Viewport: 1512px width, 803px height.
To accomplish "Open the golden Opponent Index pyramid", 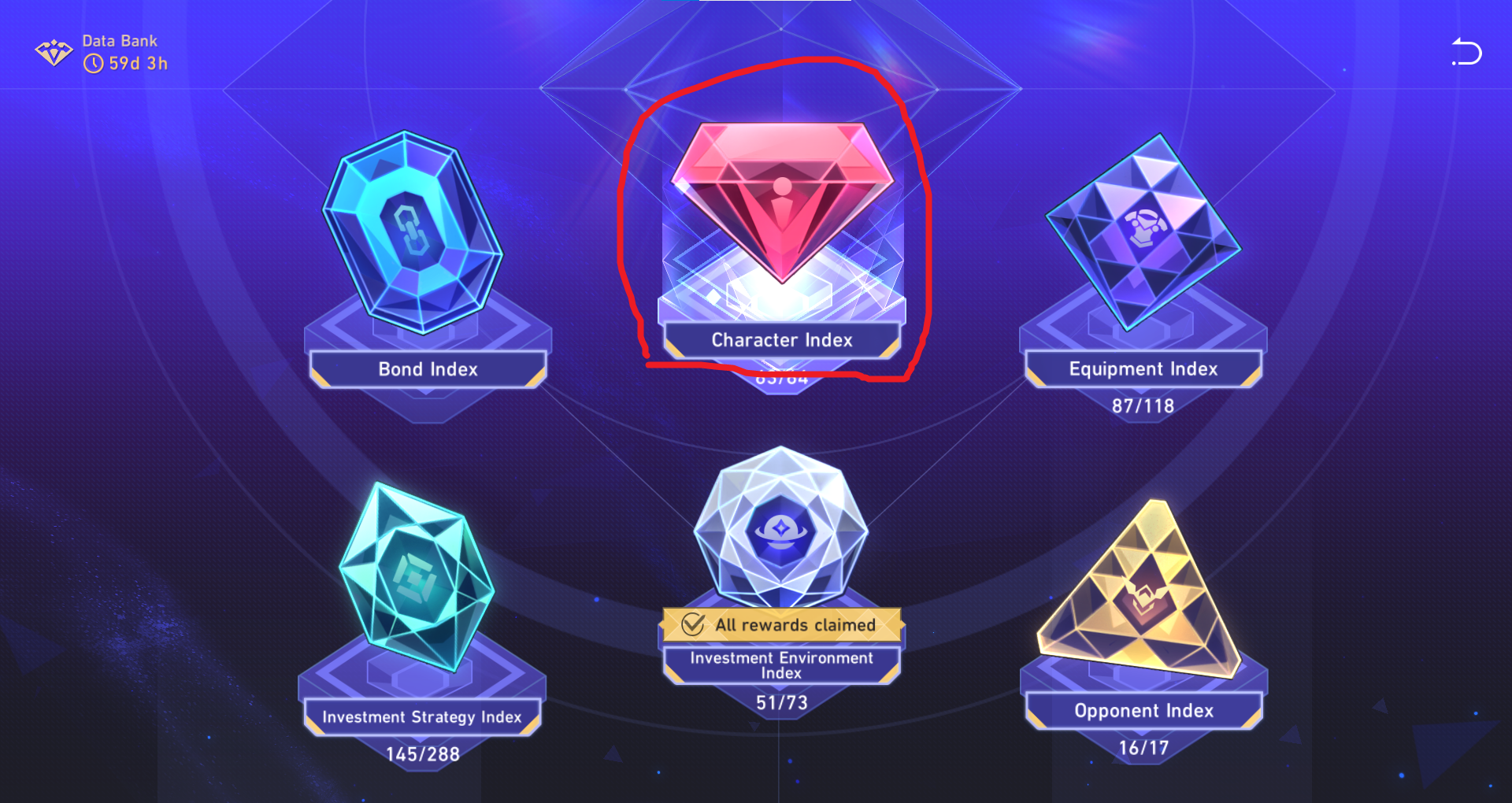I will click(x=1140, y=588).
